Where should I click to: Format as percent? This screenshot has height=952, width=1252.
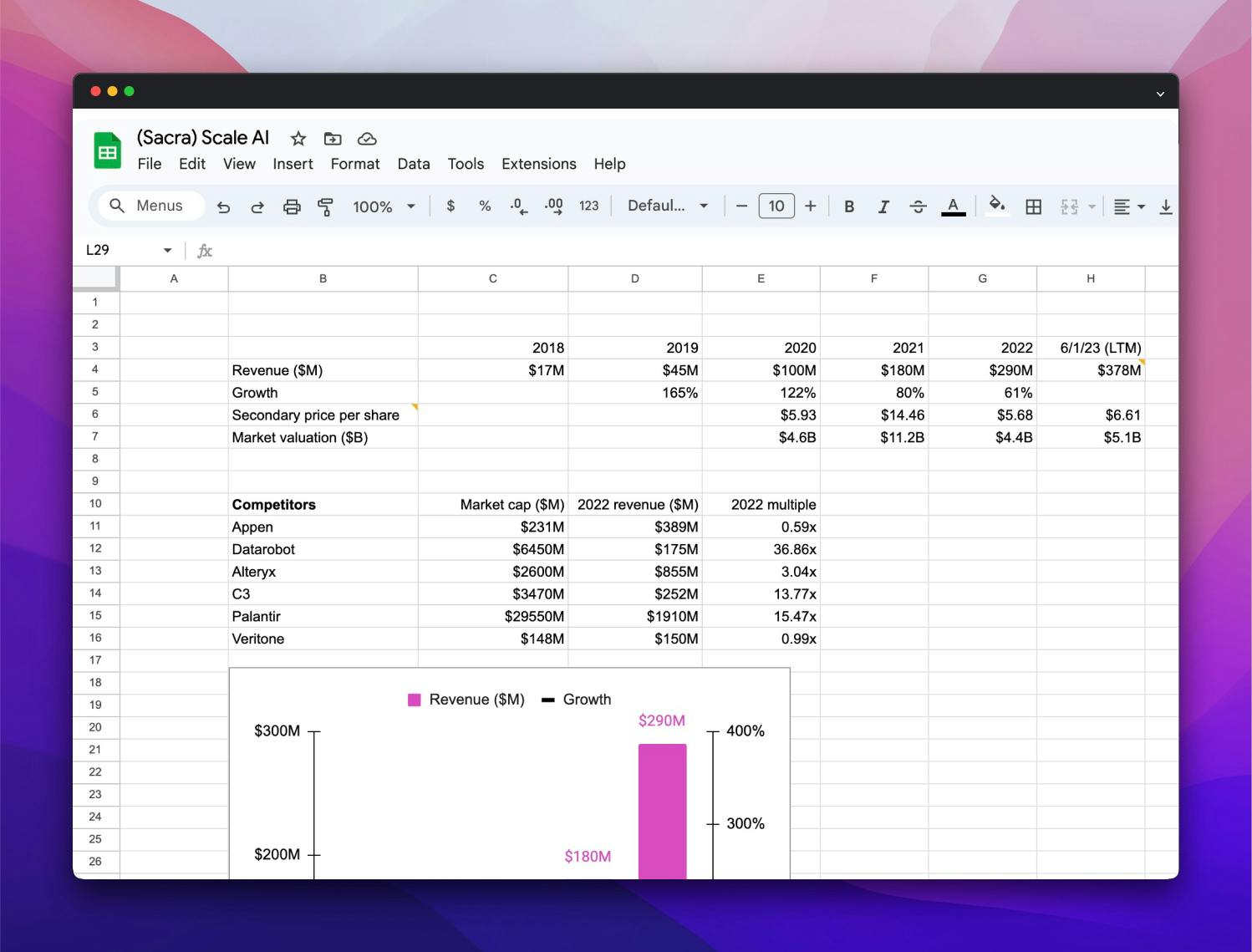click(485, 206)
